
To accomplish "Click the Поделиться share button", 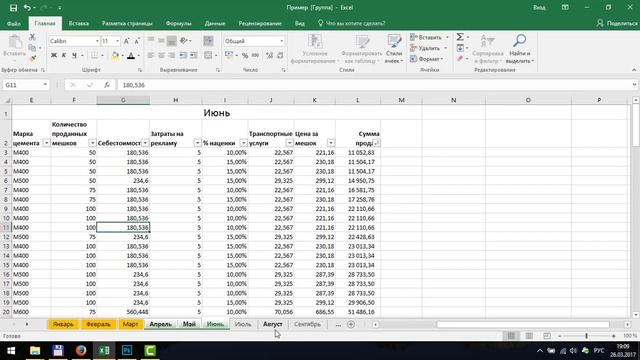I will click(x=617, y=24).
